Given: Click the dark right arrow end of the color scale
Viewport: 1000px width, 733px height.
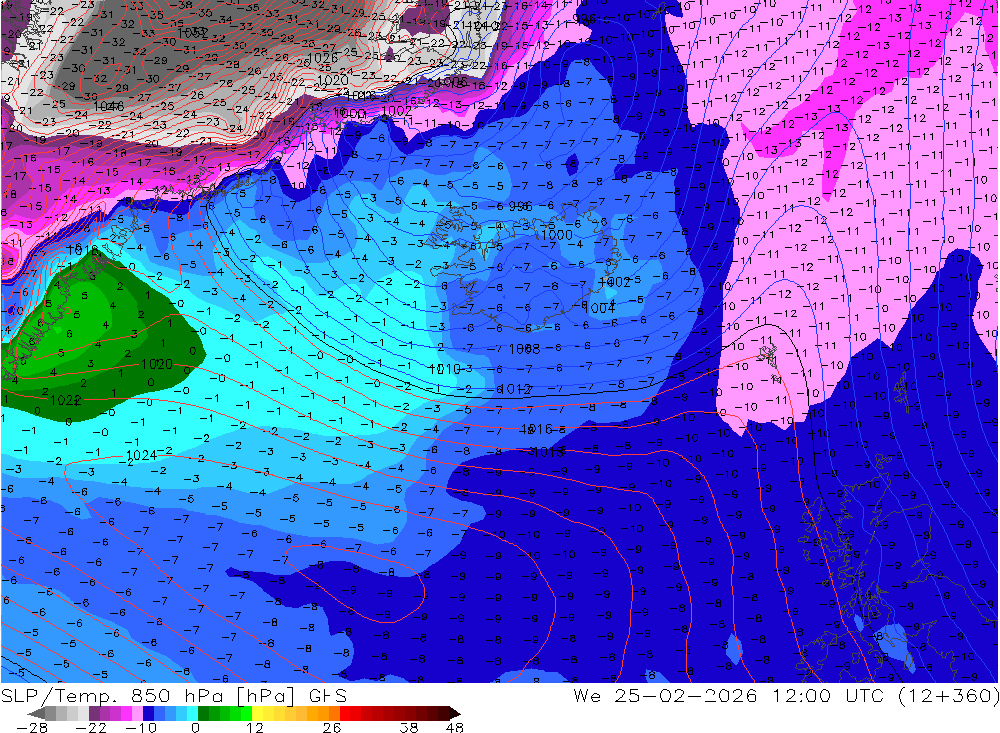Looking at the screenshot, I should [455, 714].
